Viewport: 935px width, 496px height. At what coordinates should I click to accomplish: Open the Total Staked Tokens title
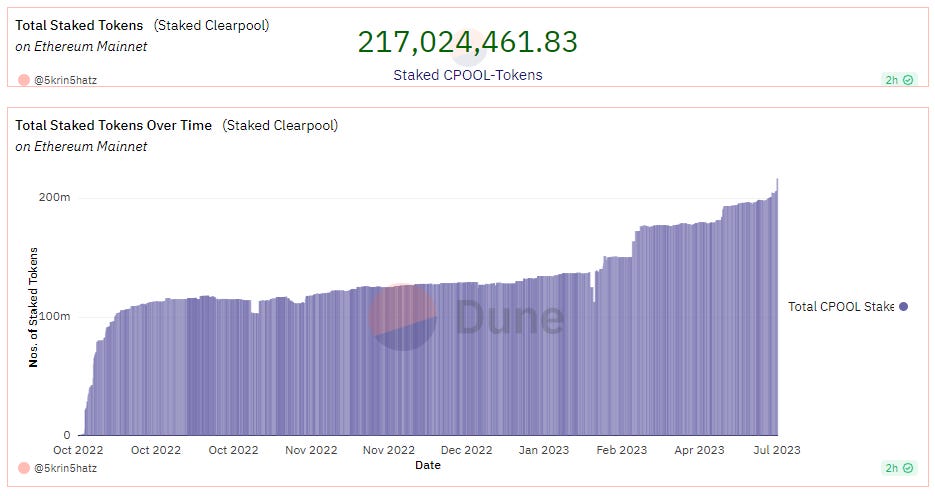[x=79, y=26]
